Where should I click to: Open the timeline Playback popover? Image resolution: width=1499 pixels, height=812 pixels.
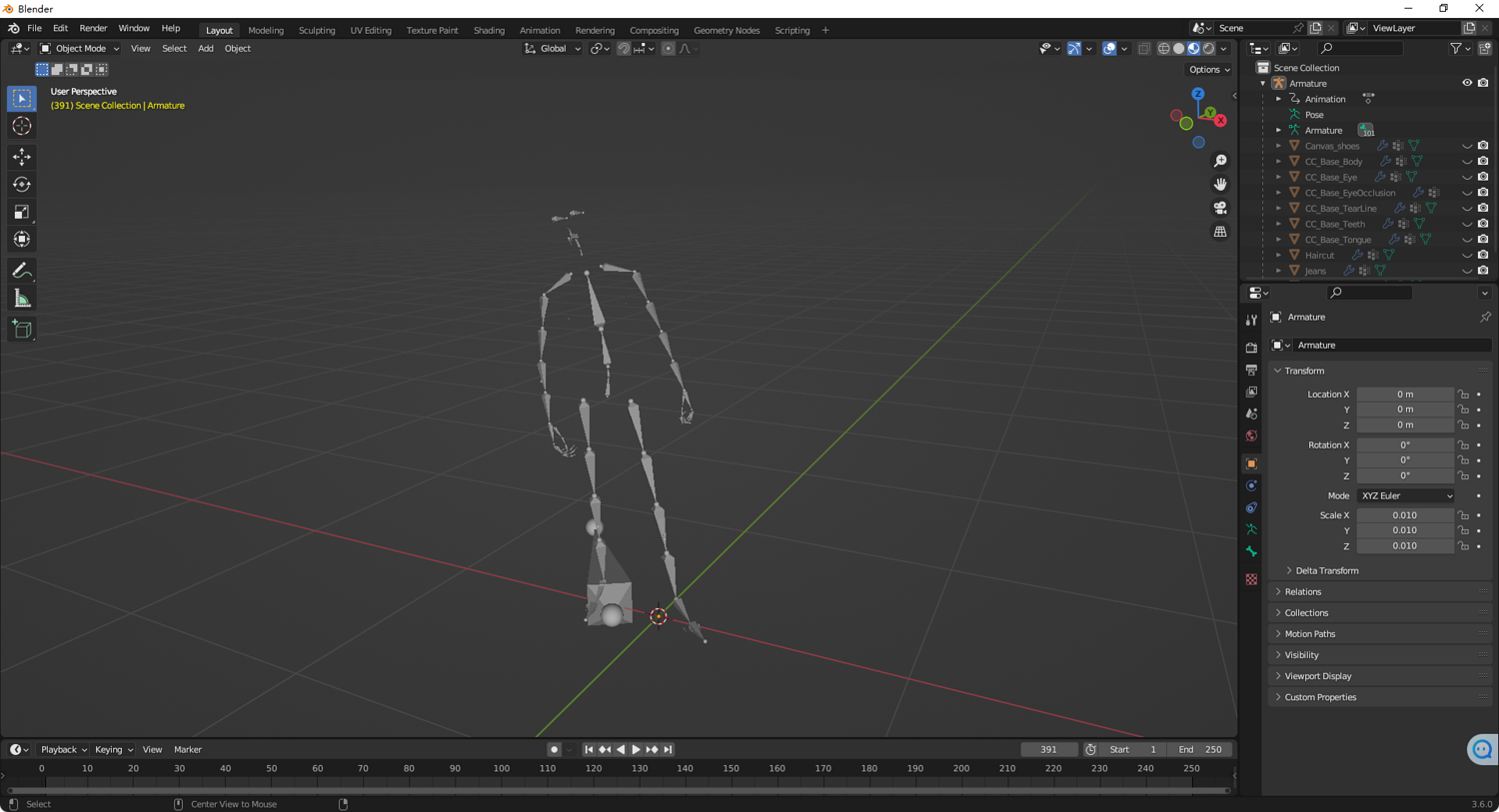(64, 749)
